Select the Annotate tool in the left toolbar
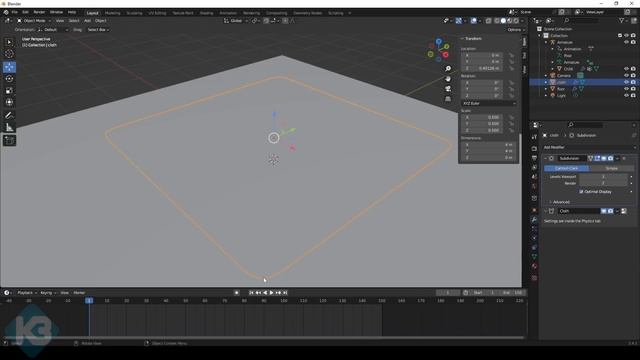Image resolution: width=640 pixels, height=360 pixels. [x=9, y=116]
